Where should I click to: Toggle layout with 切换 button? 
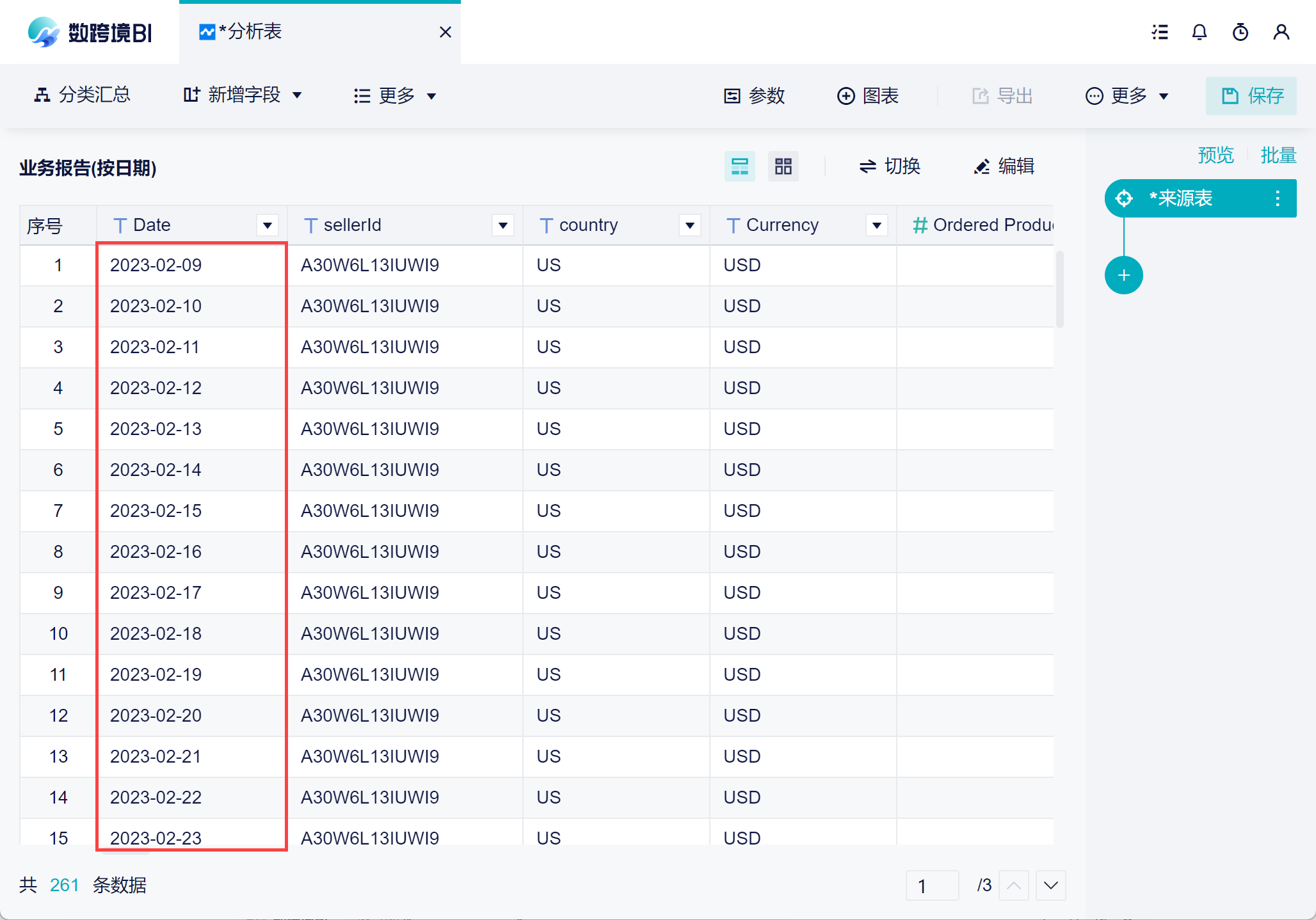[890, 166]
